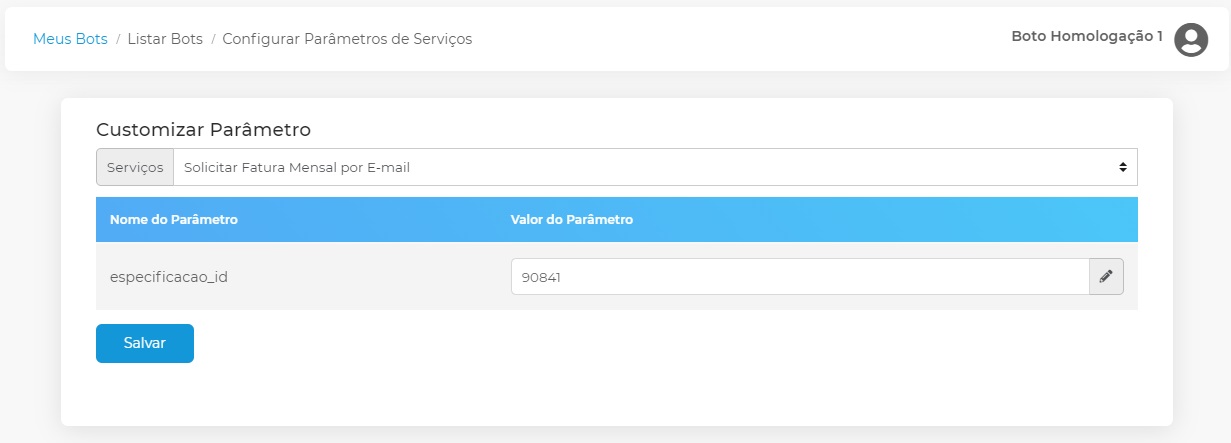This screenshot has width=1231, height=443.
Task: Select the especificacao_id parameter name cell
Action: point(169,277)
